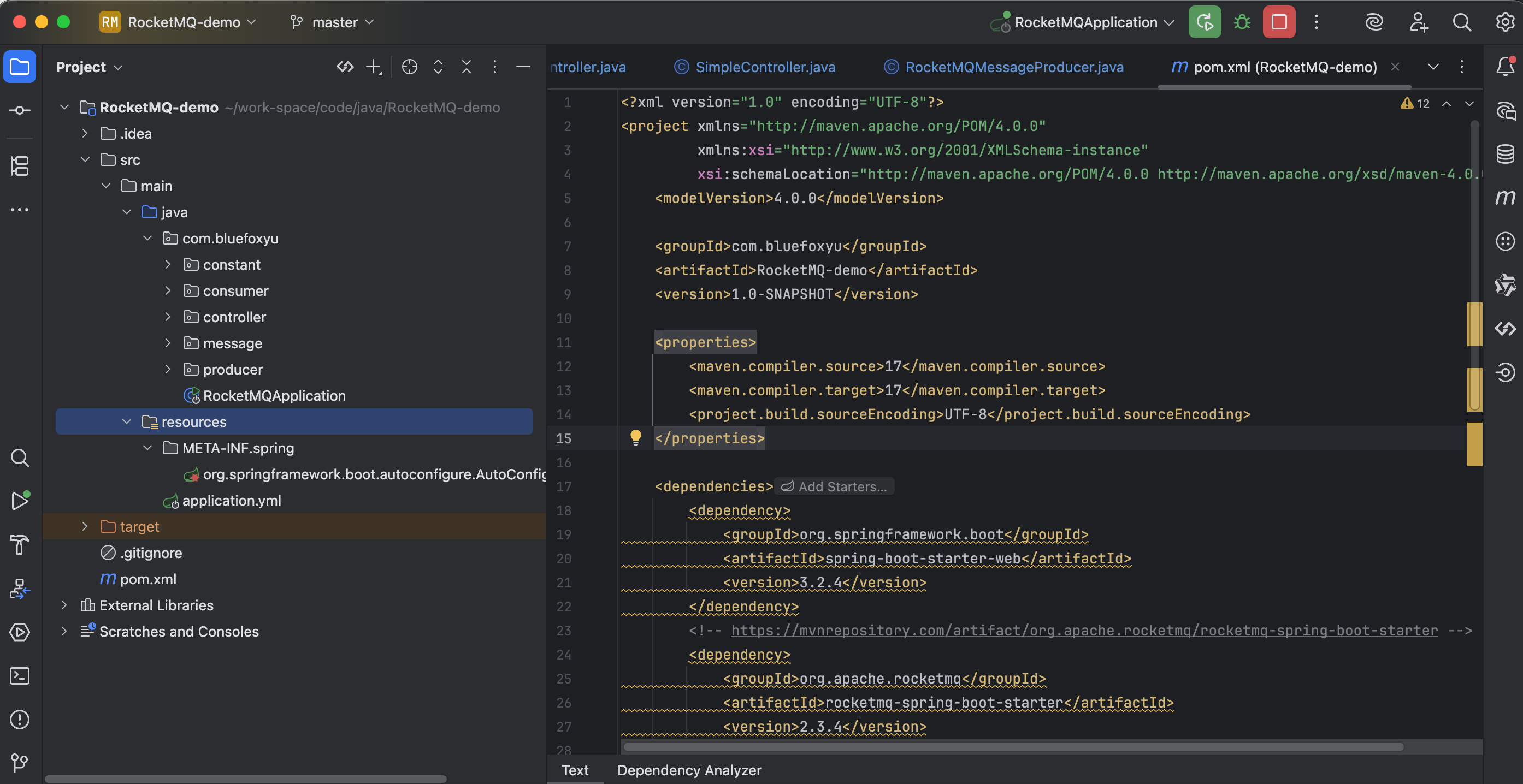Open the Structure tool window
The height and width of the screenshot is (784, 1523).
click(20, 166)
